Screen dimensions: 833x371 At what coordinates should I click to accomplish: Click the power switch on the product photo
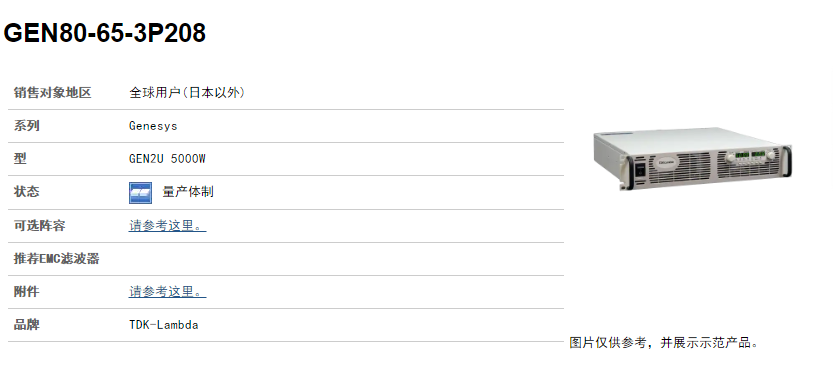coord(641,170)
